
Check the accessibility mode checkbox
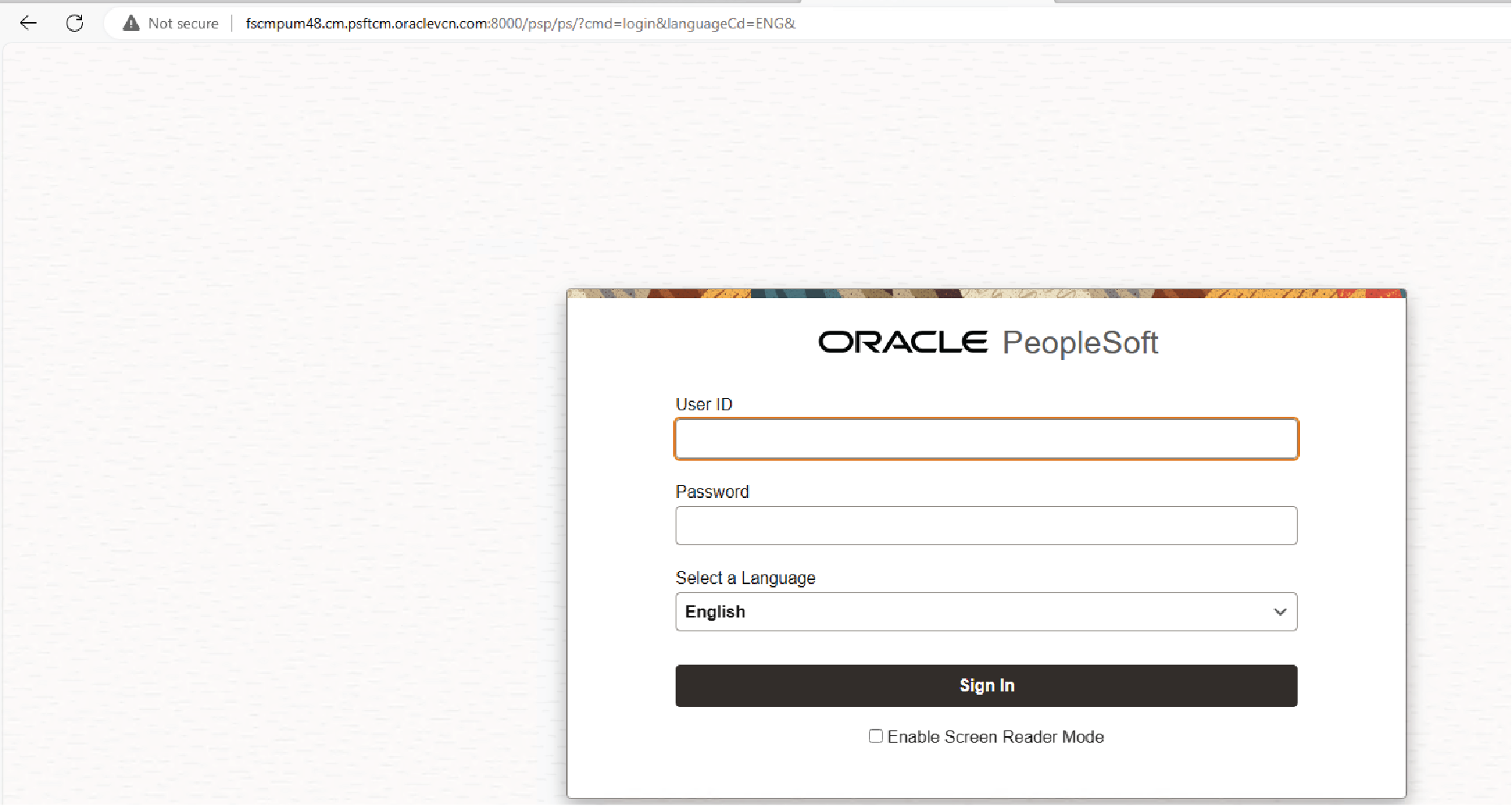pyautogui.click(x=876, y=735)
